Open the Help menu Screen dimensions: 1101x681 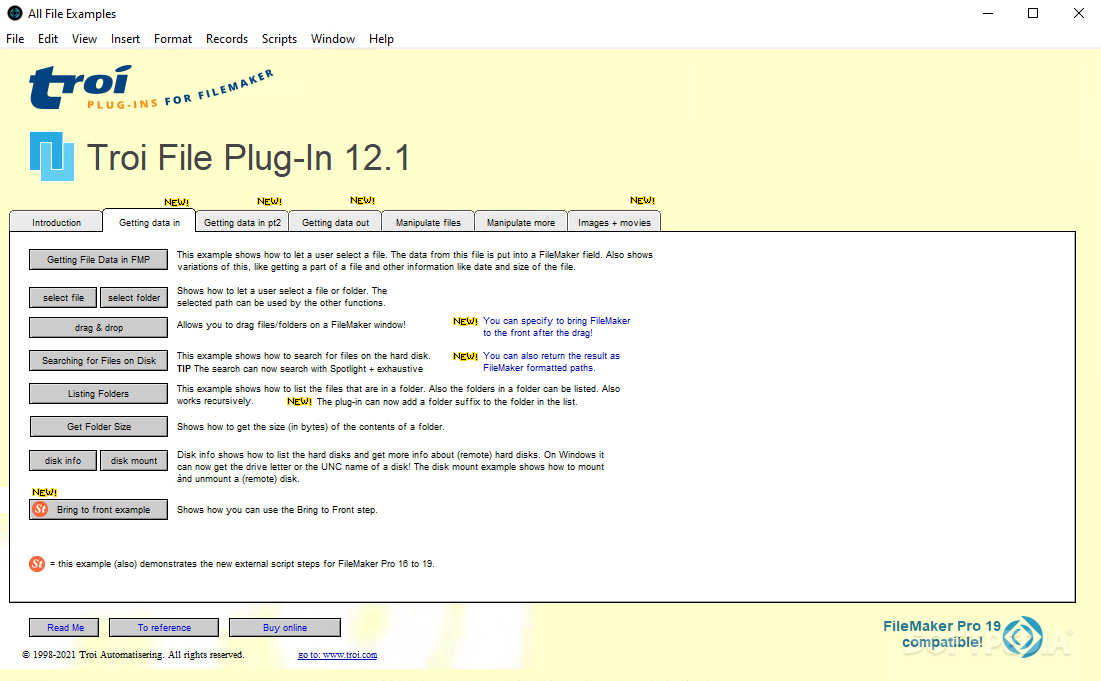(x=381, y=39)
